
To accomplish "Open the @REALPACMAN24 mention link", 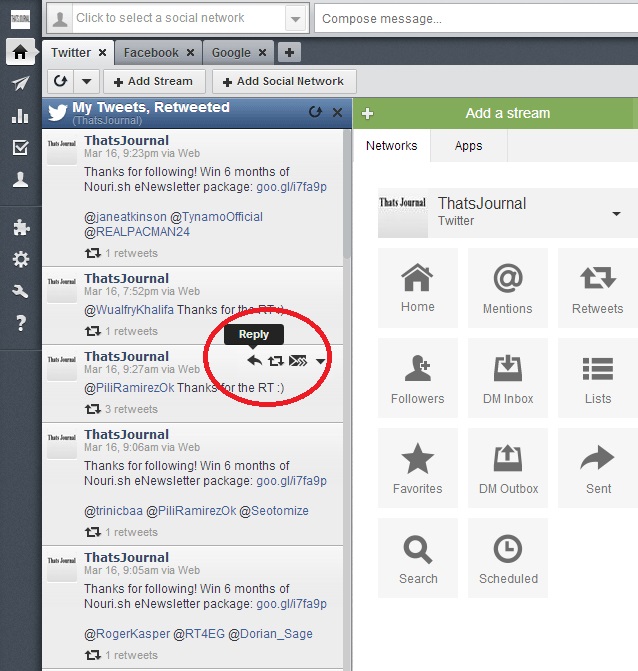I will (137, 232).
